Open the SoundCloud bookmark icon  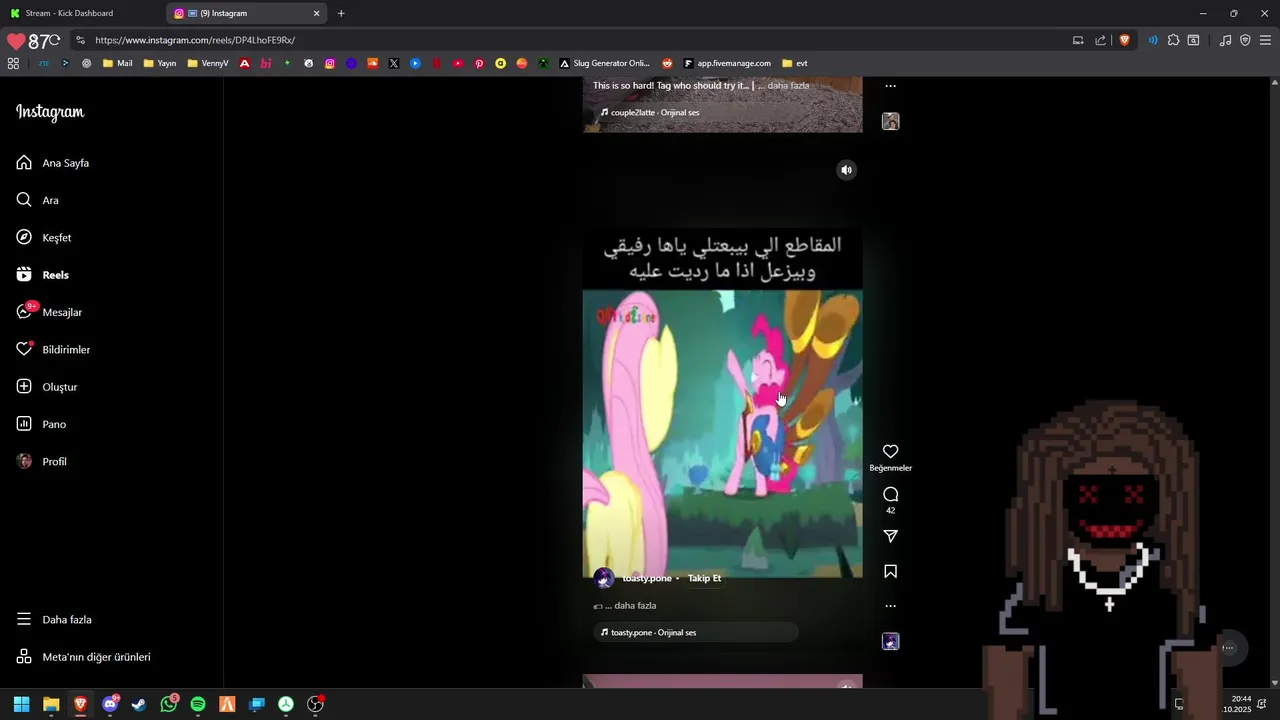point(373,63)
